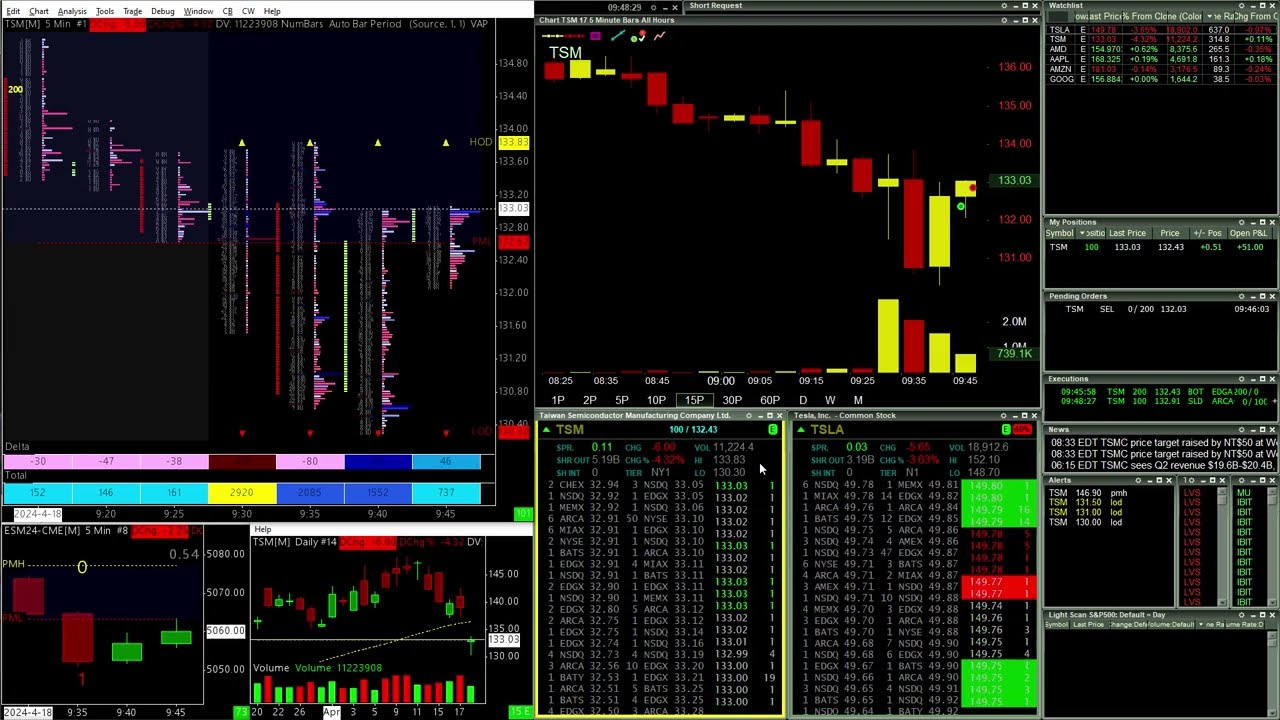Open settings gear of My Positions panel
Viewport: 1280px width, 720px height.
1241,222
